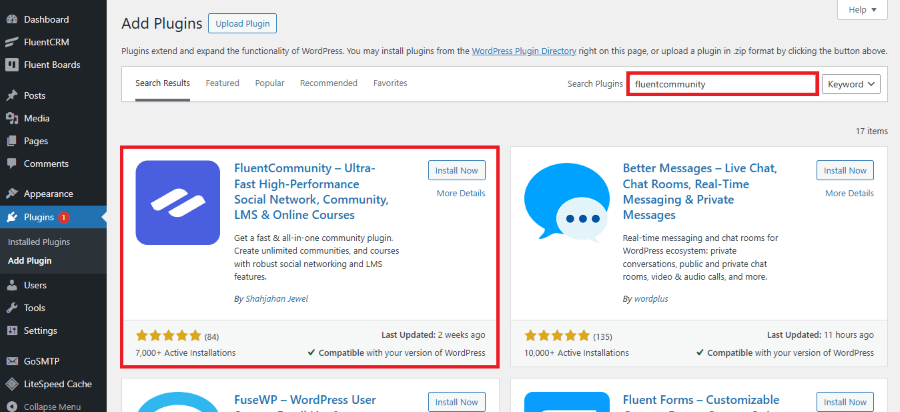Click the Posts pushpin icon
The height and width of the screenshot is (412, 900).
point(11,96)
